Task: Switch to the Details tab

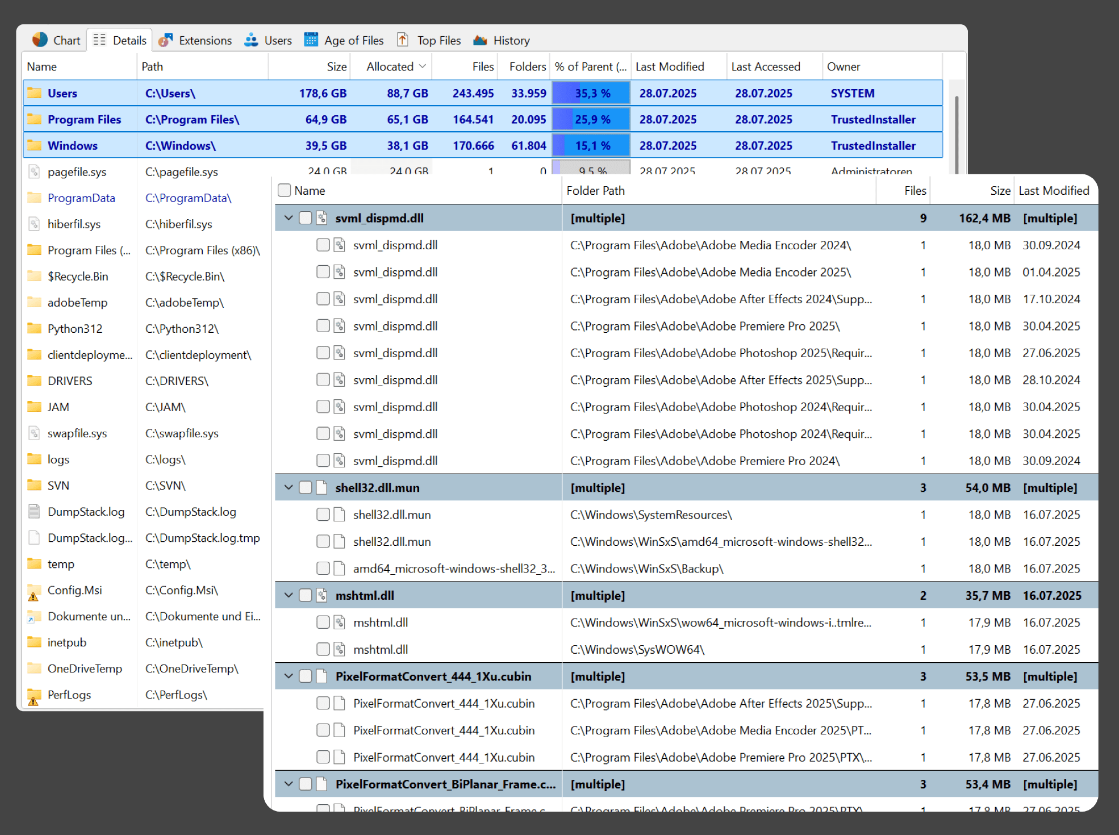Action: point(119,40)
